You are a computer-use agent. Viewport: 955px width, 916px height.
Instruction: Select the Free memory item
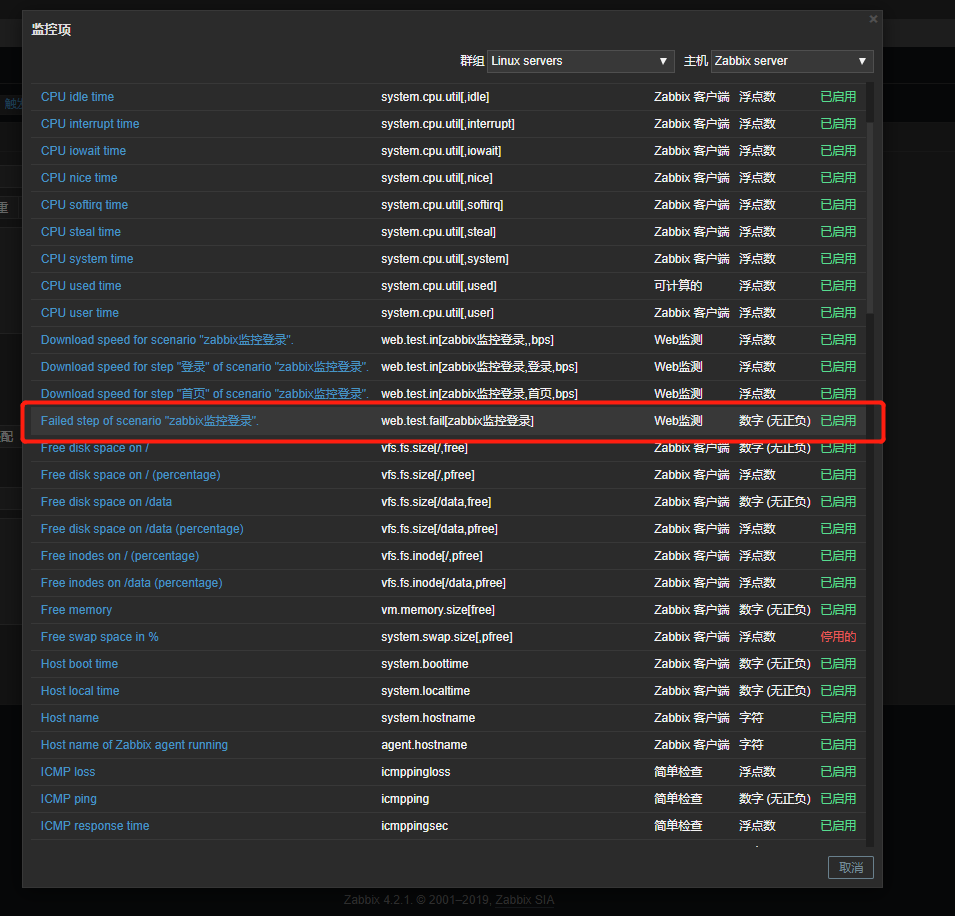pyautogui.click(x=76, y=610)
